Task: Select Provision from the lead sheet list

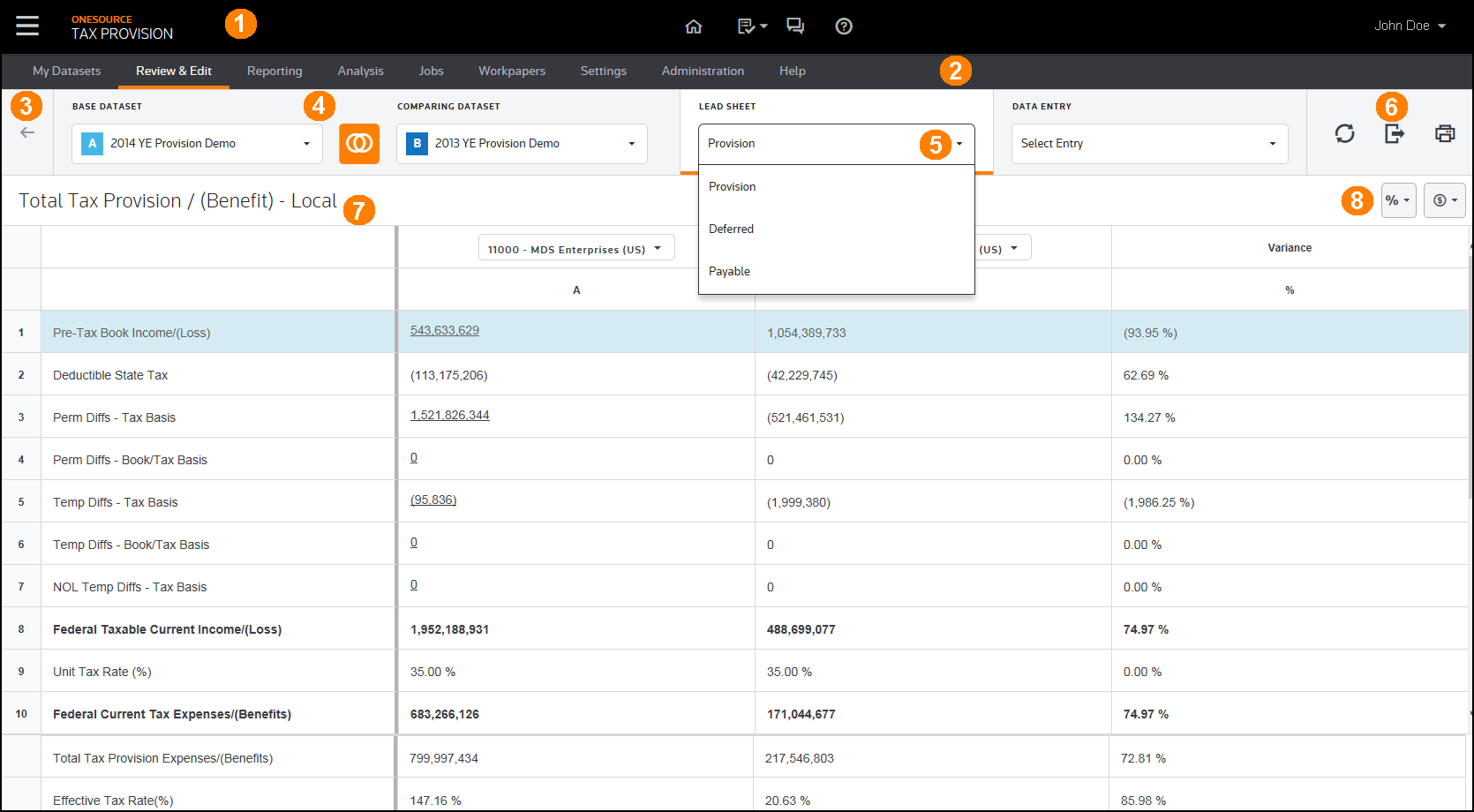Action: 837,186
